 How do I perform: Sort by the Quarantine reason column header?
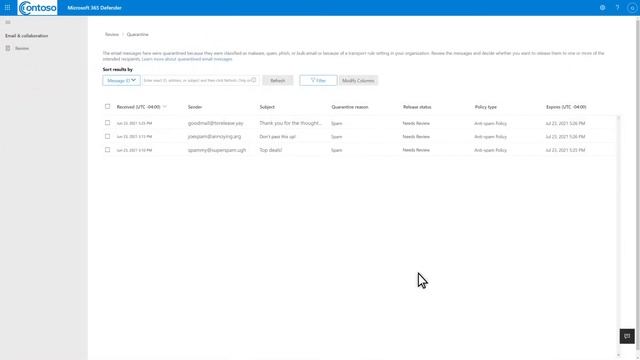(349, 107)
